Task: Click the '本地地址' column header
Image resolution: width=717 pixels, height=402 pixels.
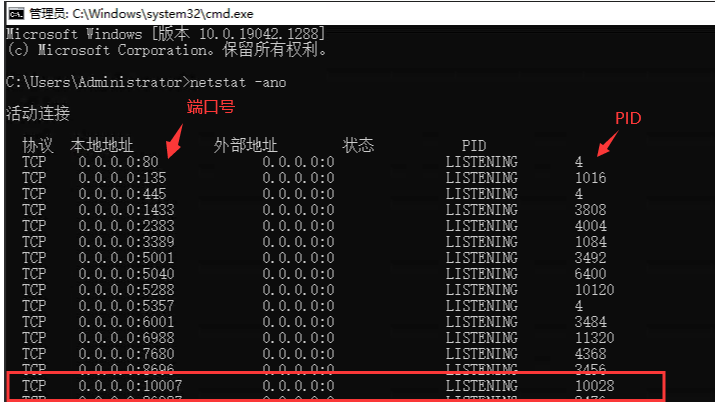Action: pyautogui.click(x=102, y=145)
